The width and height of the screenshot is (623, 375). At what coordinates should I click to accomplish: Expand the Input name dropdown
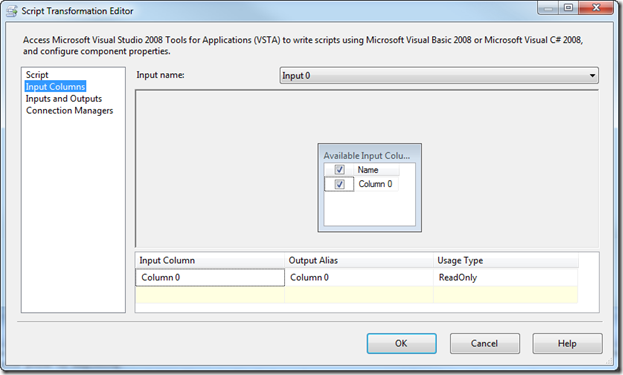click(x=439, y=75)
